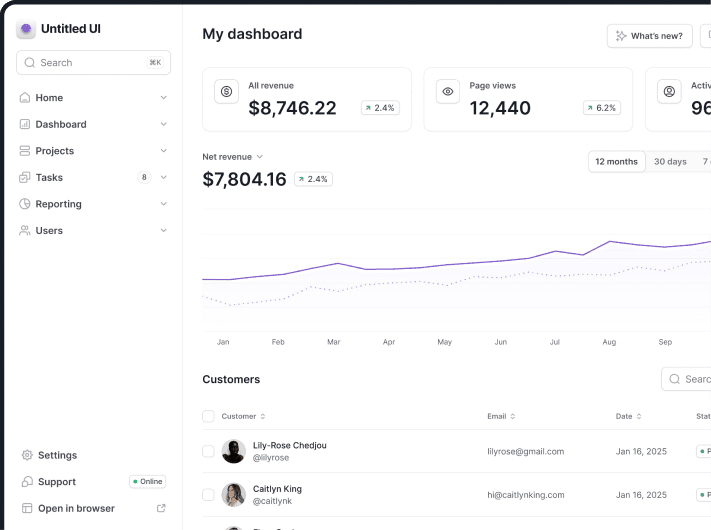Click the 2.4% badge on All revenue card
The image size is (711, 530).
[380, 108]
